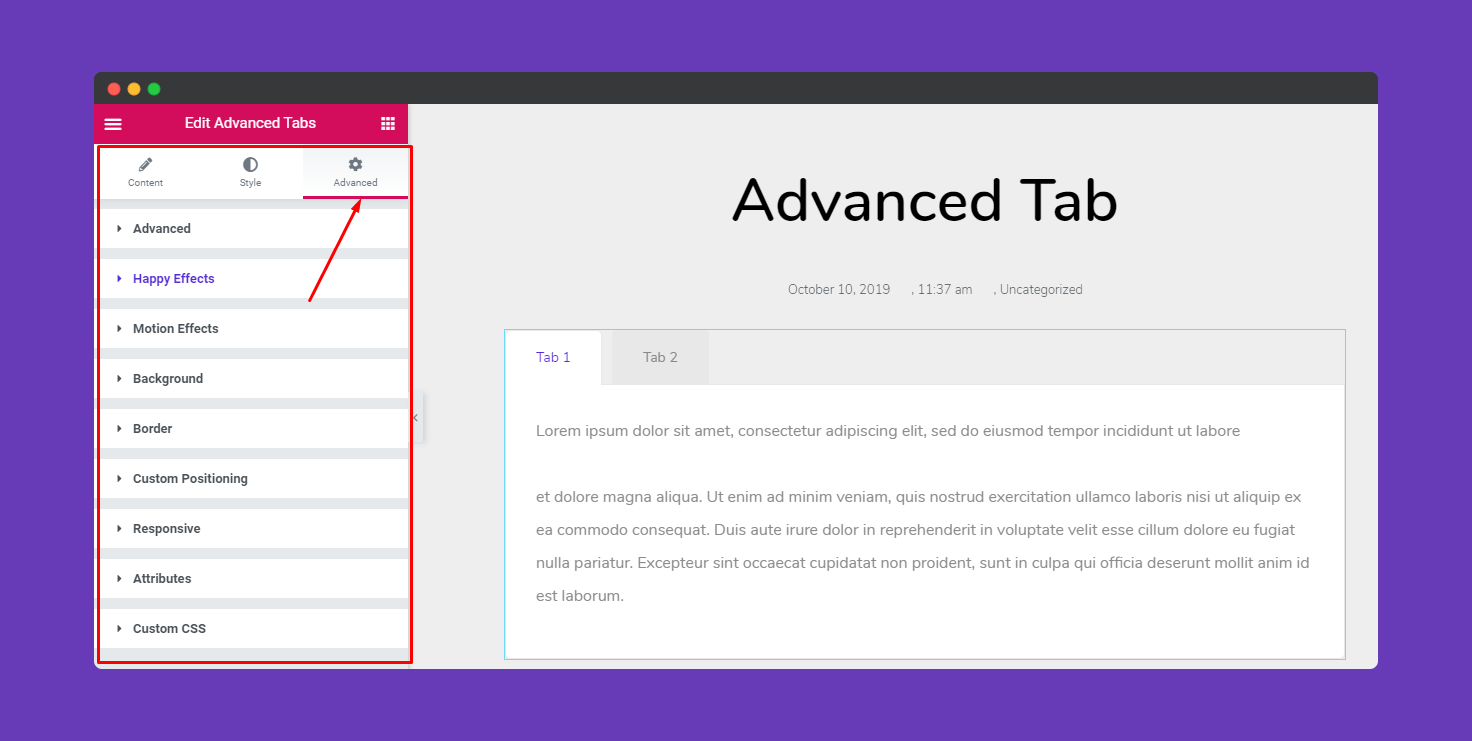Click the Custom Positioning section title
Image resolution: width=1472 pixels, height=741 pixels.
190,479
